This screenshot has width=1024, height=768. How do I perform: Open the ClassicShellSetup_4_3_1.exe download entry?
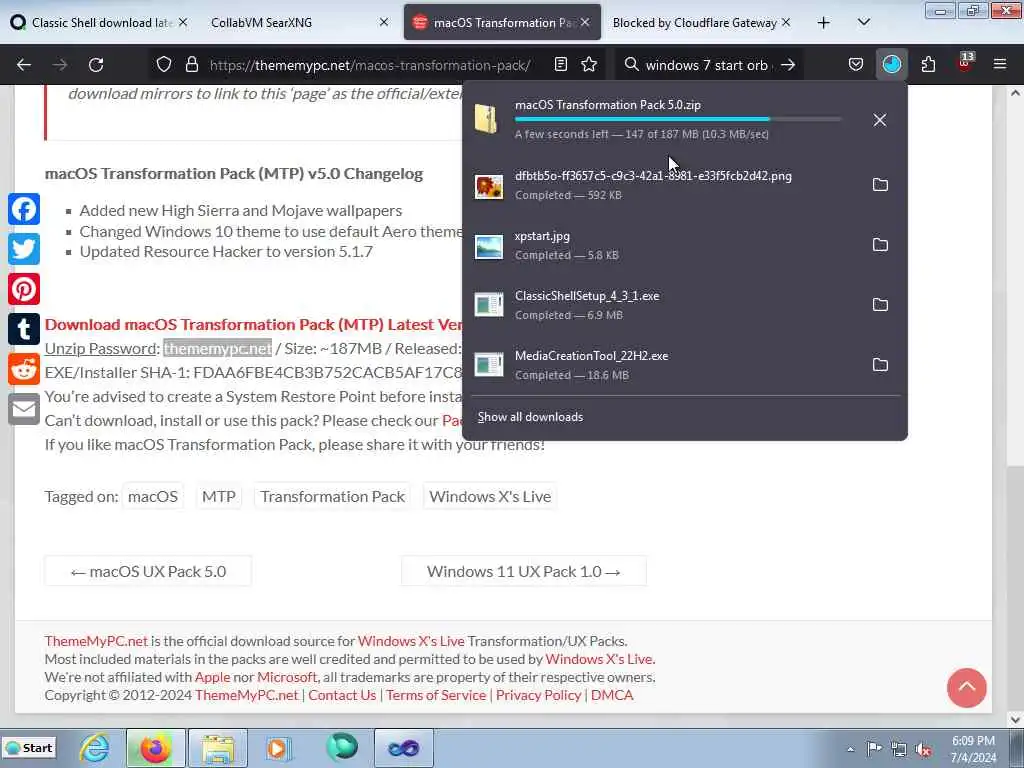click(x=666, y=305)
